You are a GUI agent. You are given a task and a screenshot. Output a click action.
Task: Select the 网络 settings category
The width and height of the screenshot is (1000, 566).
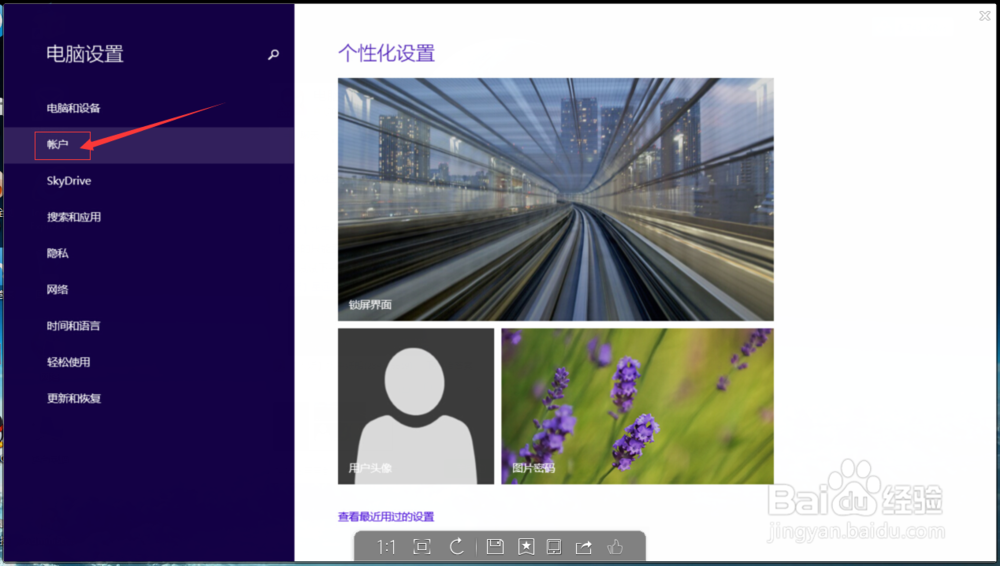pyautogui.click(x=57, y=290)
